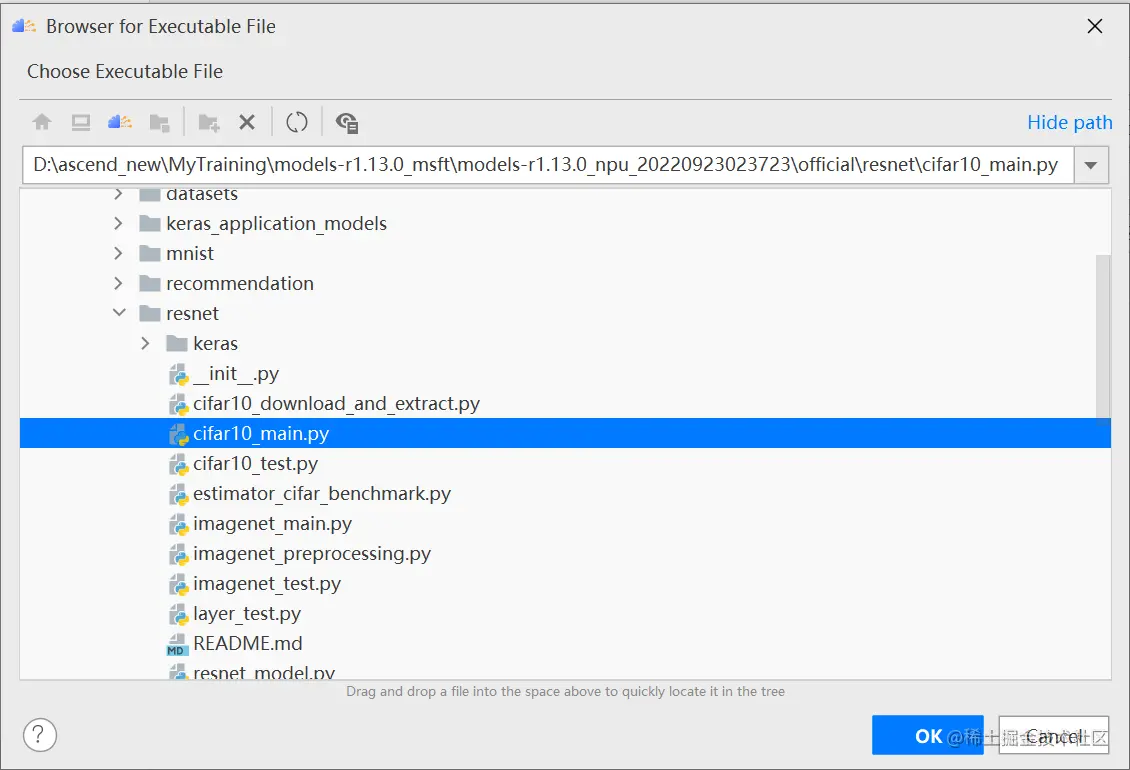Image resolution: width=1130 pixels, height=770 pixels.
Task: Confirm selection with the OK button
Action: click(927, 735)
